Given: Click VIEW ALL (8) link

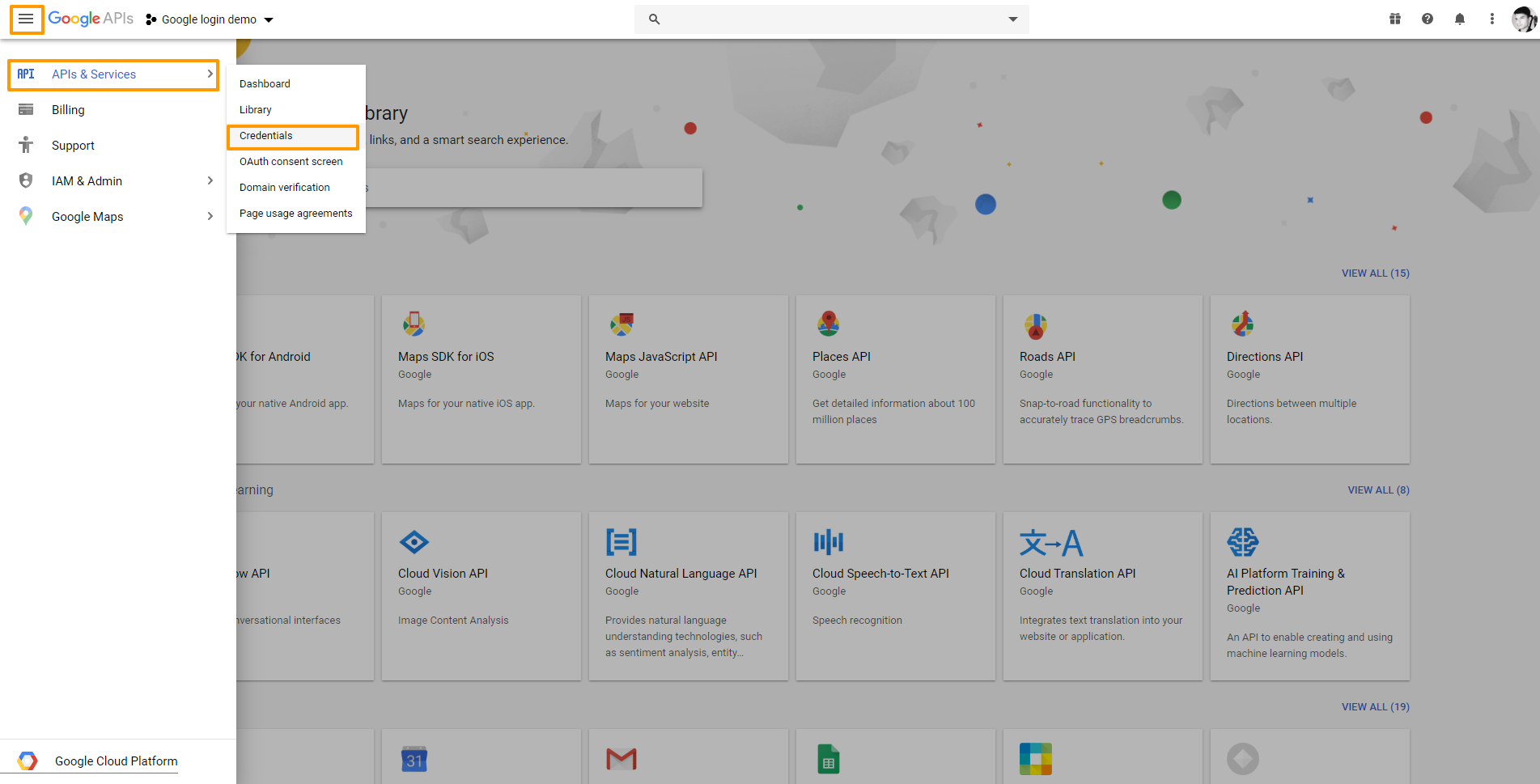Looking at the screenshot, I should tap(1378, 489).
